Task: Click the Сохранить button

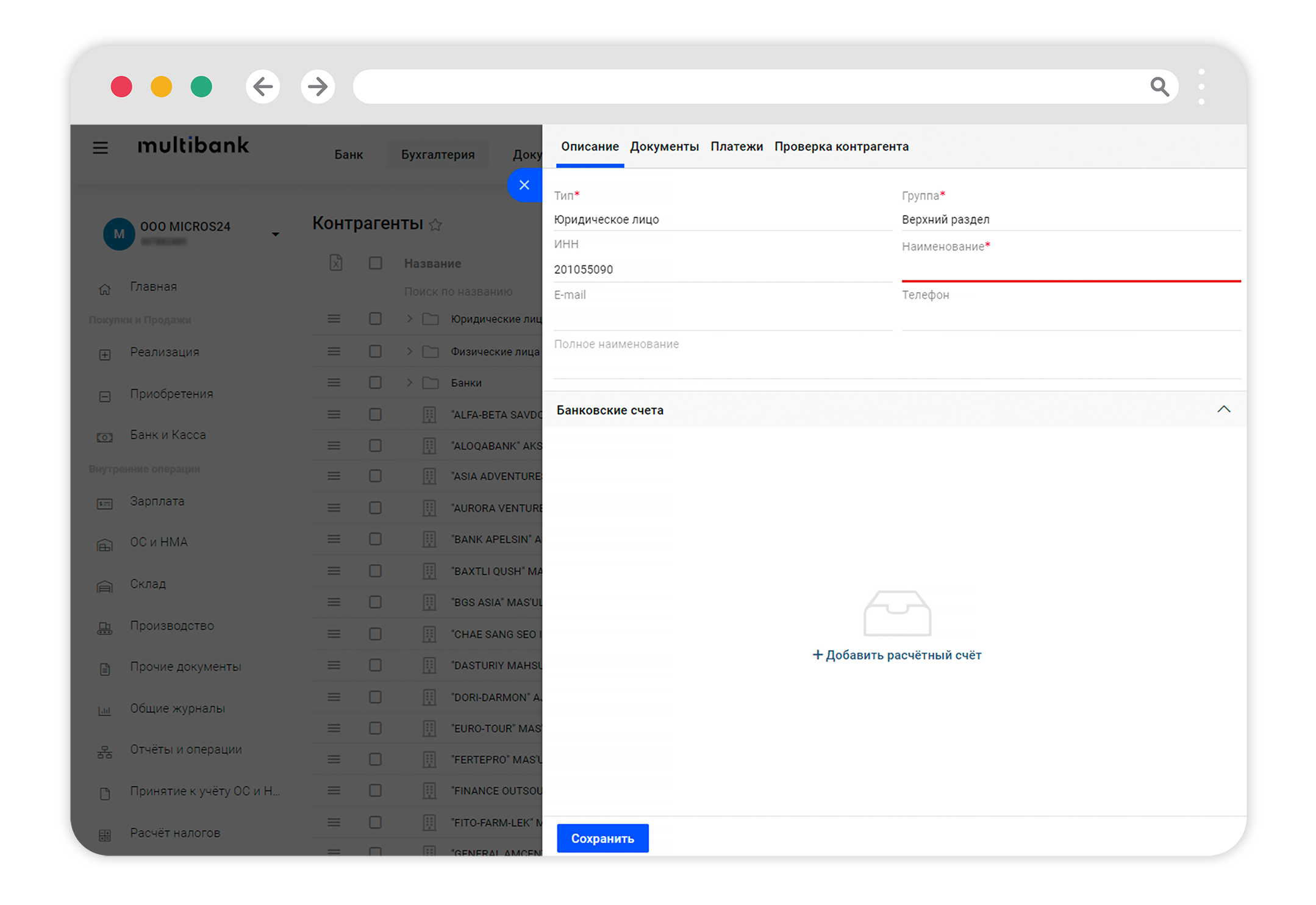Action: click(x=603, y=839)
